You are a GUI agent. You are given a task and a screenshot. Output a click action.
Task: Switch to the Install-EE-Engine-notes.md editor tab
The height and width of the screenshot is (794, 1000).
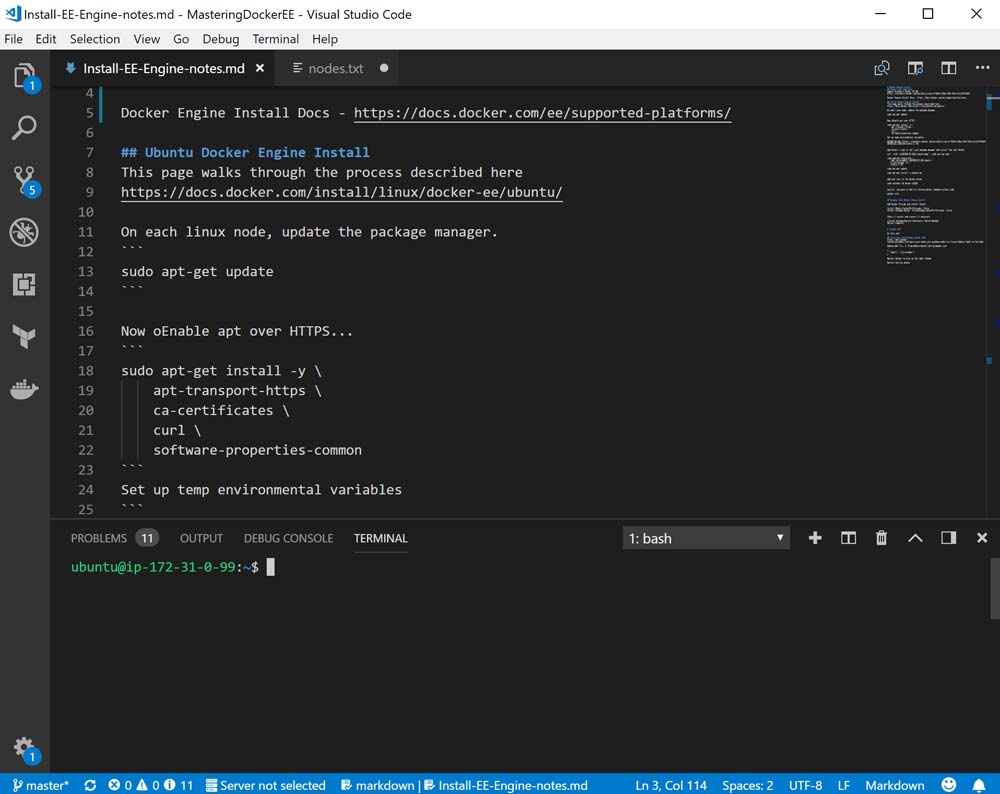tap(164, 68)
